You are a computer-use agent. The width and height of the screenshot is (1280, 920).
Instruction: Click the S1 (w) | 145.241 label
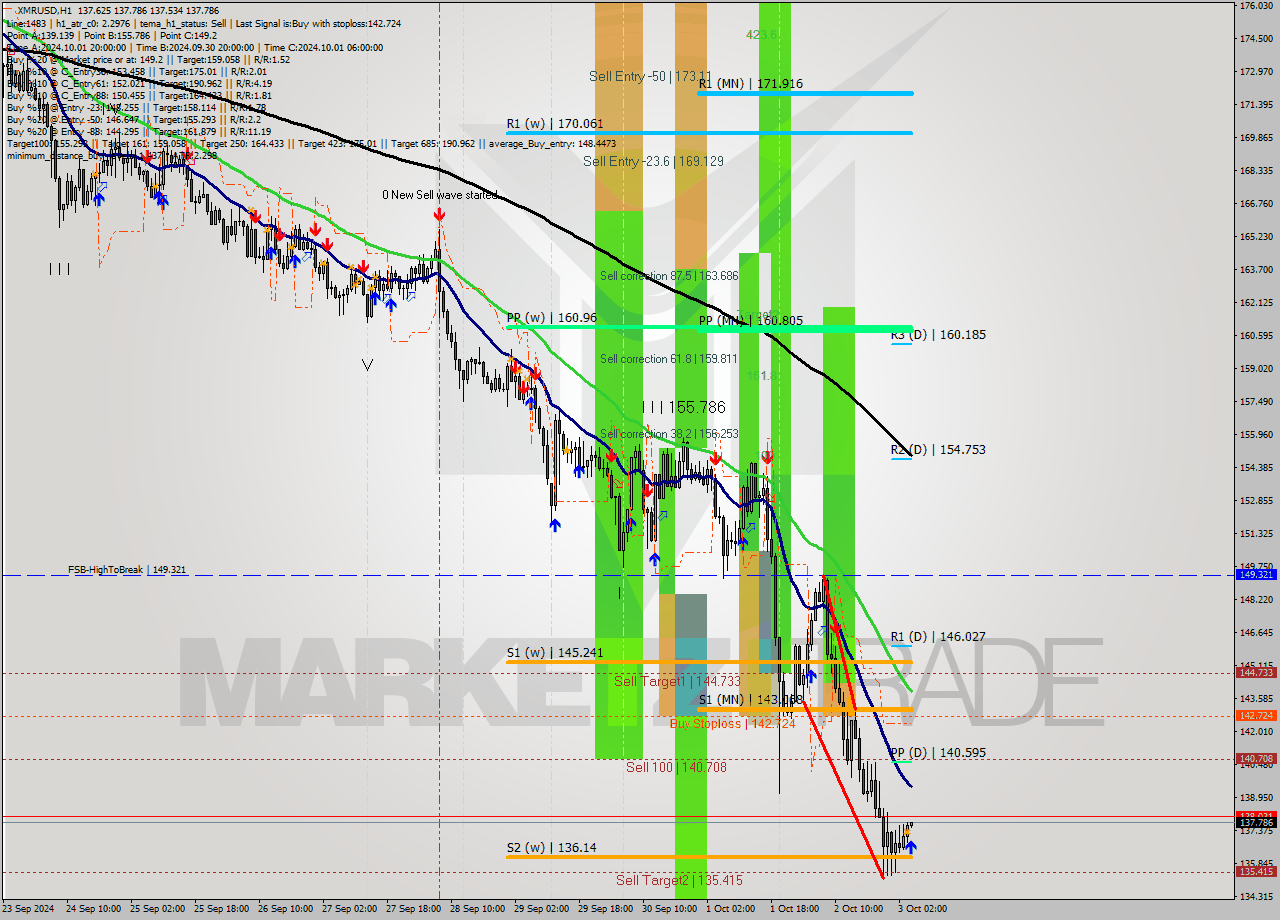(x=554, y=652)
